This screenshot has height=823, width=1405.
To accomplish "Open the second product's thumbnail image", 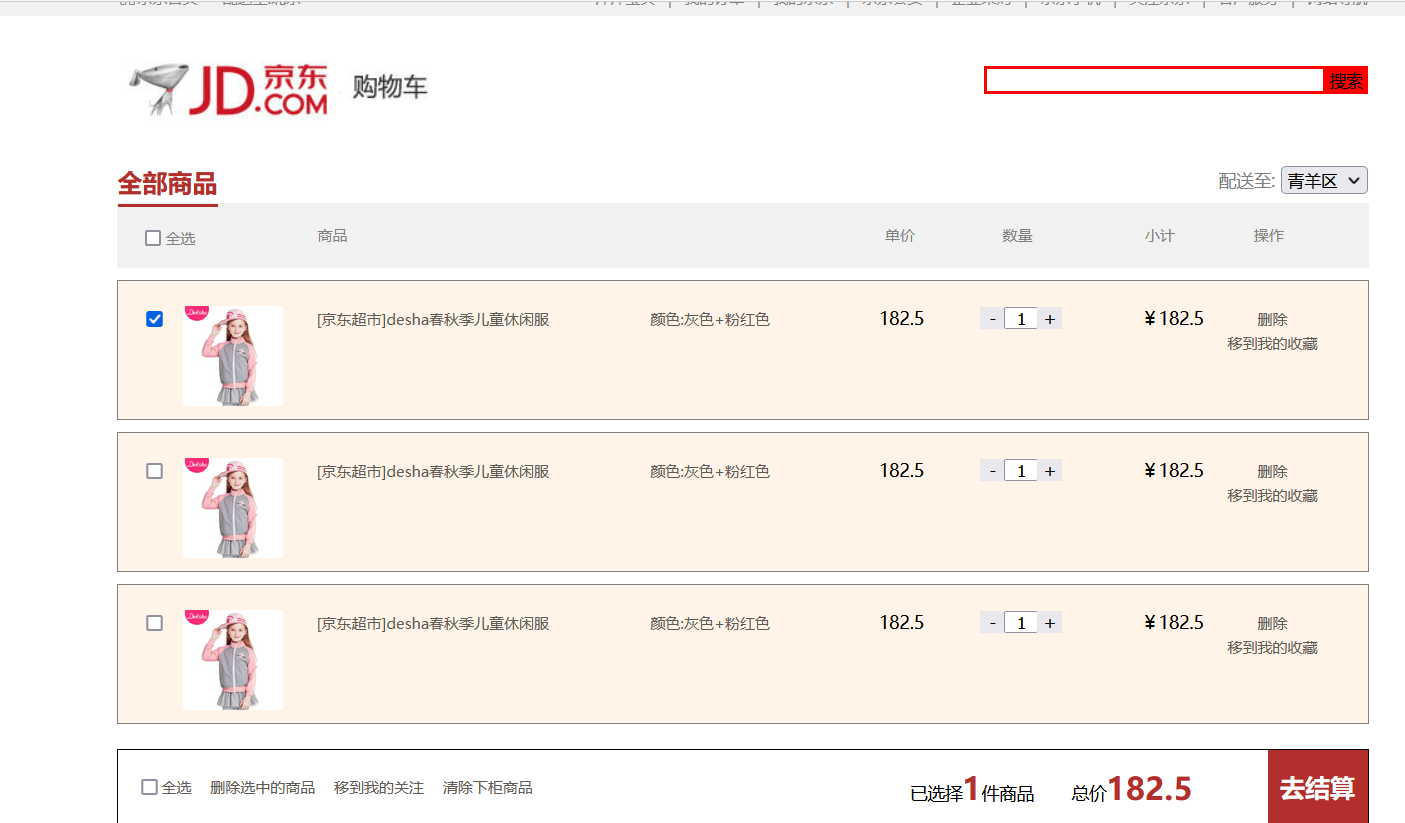I will click(233, 508).
